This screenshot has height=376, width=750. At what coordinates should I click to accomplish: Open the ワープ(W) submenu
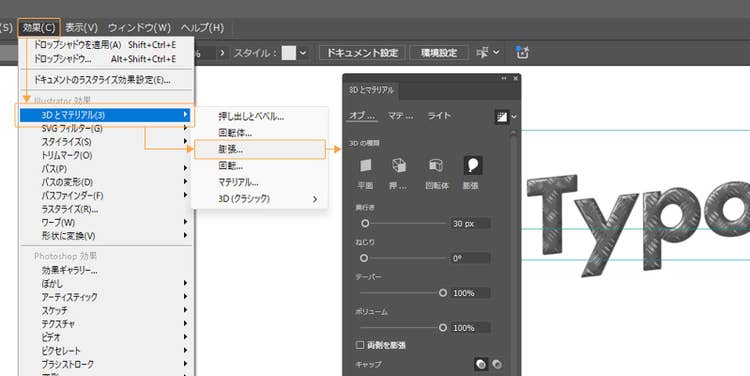click(x=106, y=222)
